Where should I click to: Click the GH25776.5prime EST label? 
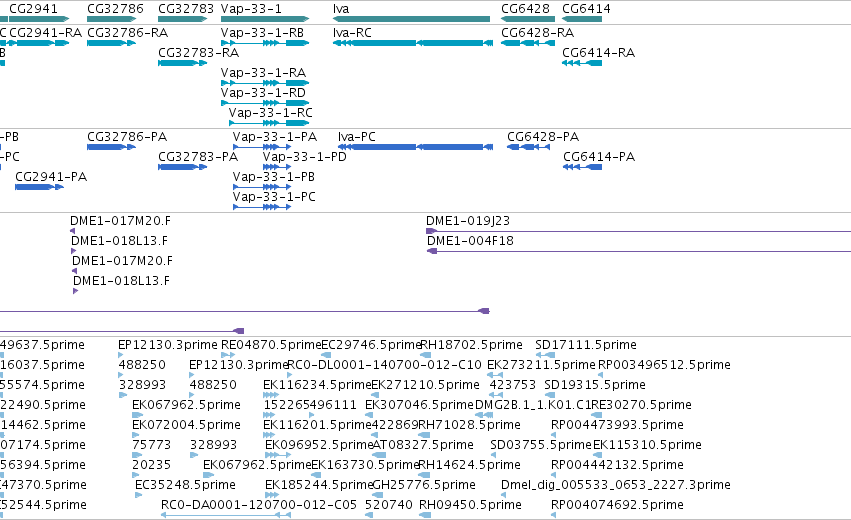coord(424,485)
